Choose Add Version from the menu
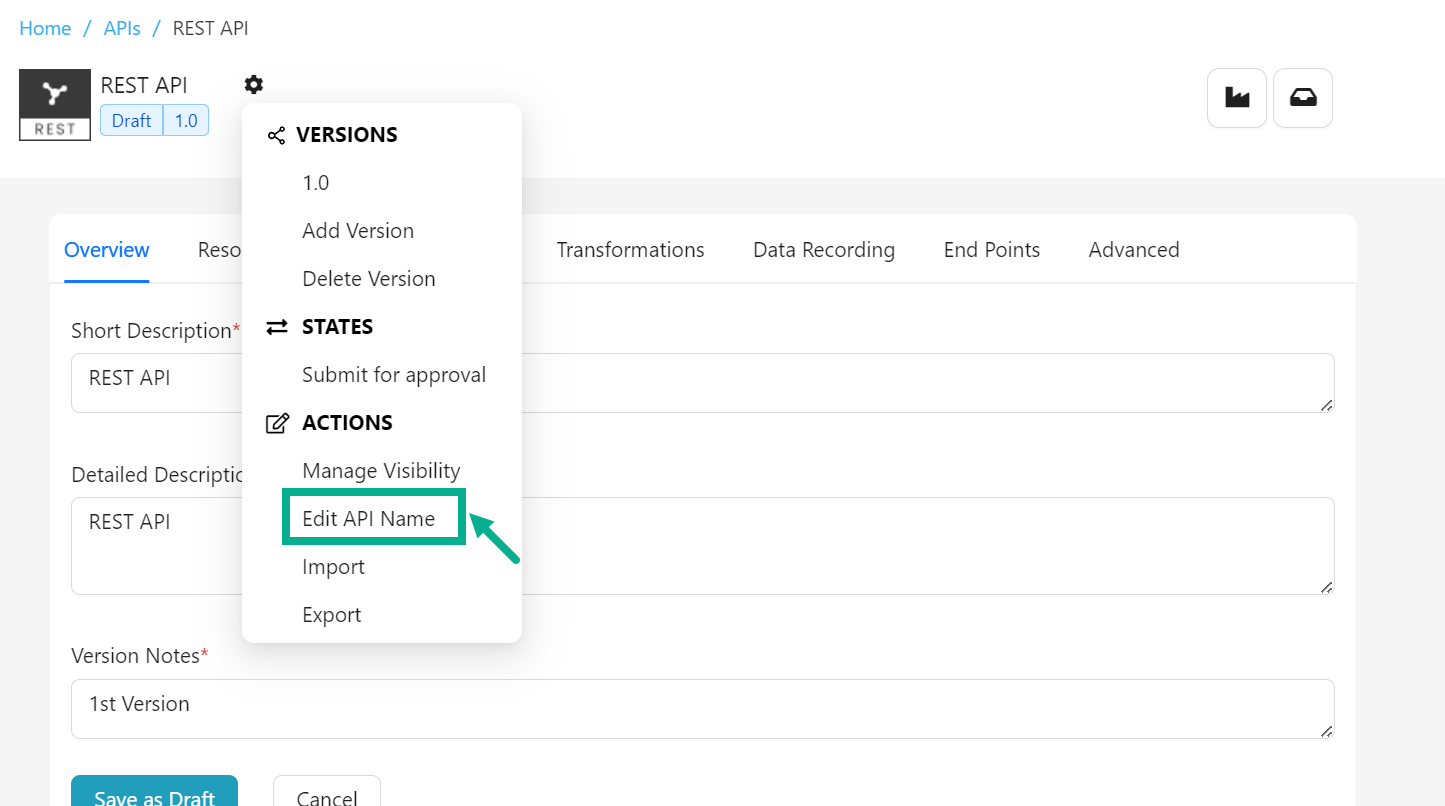The height and width of the screenshot is (806, 1445). pyautogui.click(x=358, y=231)
